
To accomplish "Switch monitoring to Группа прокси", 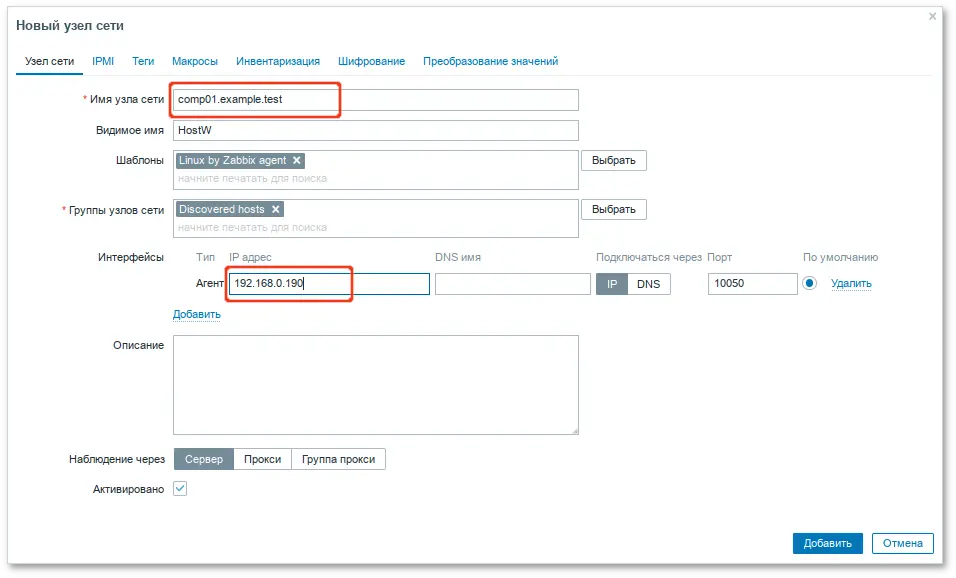I will [340, 458].
